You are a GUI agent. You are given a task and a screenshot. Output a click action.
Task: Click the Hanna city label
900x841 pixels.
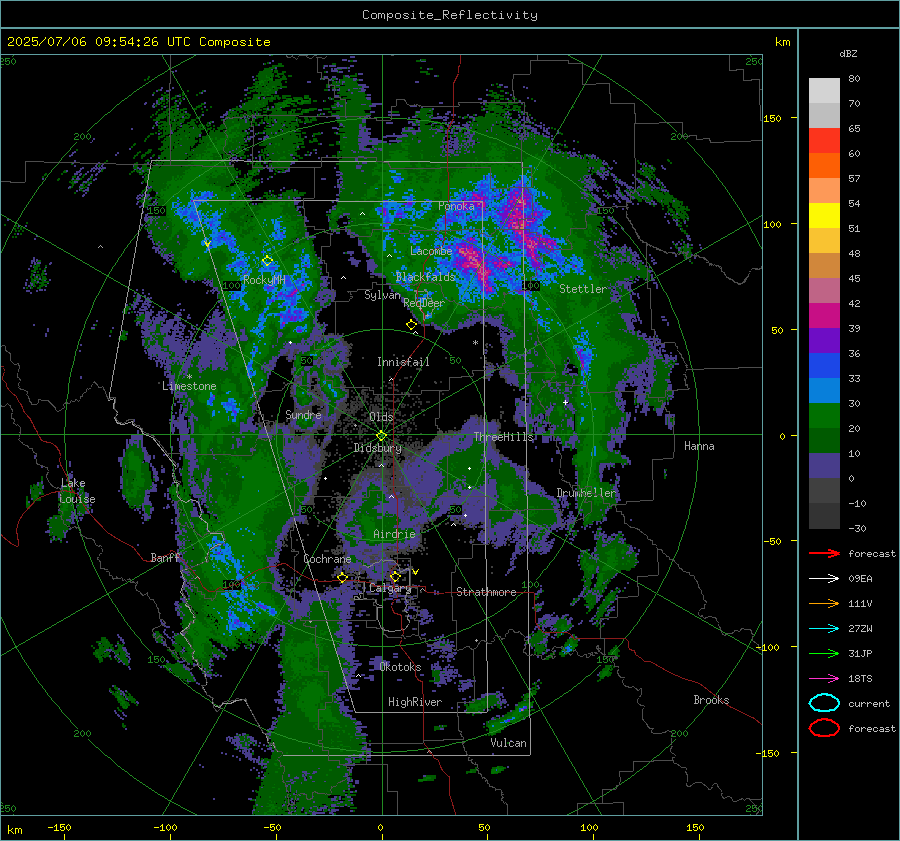[x=699, y=446]
